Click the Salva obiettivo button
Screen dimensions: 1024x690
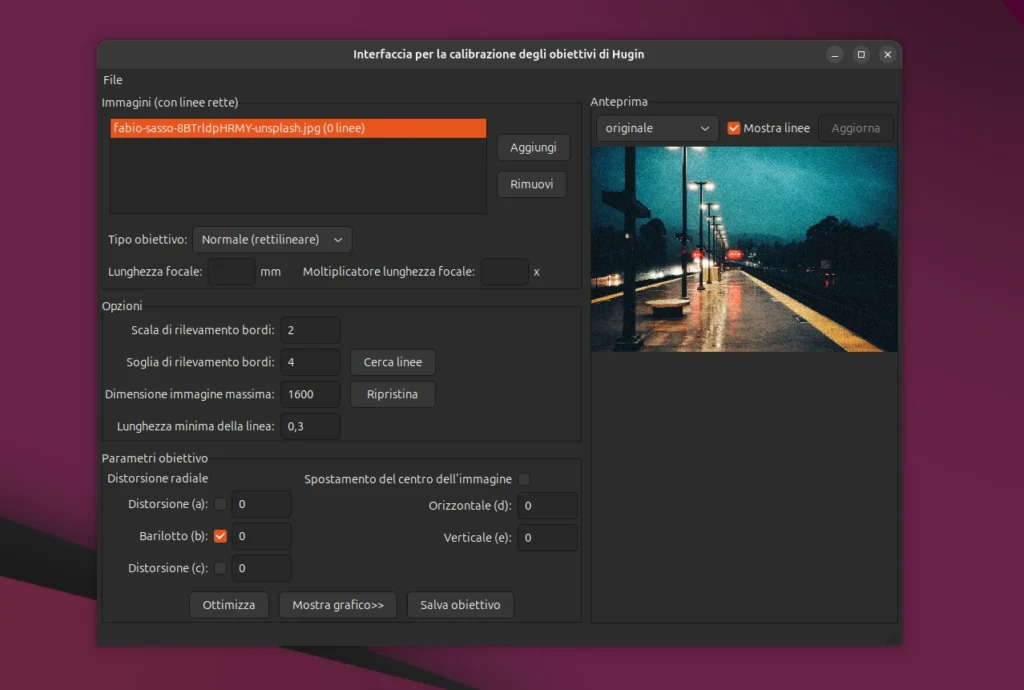(460, 604)
